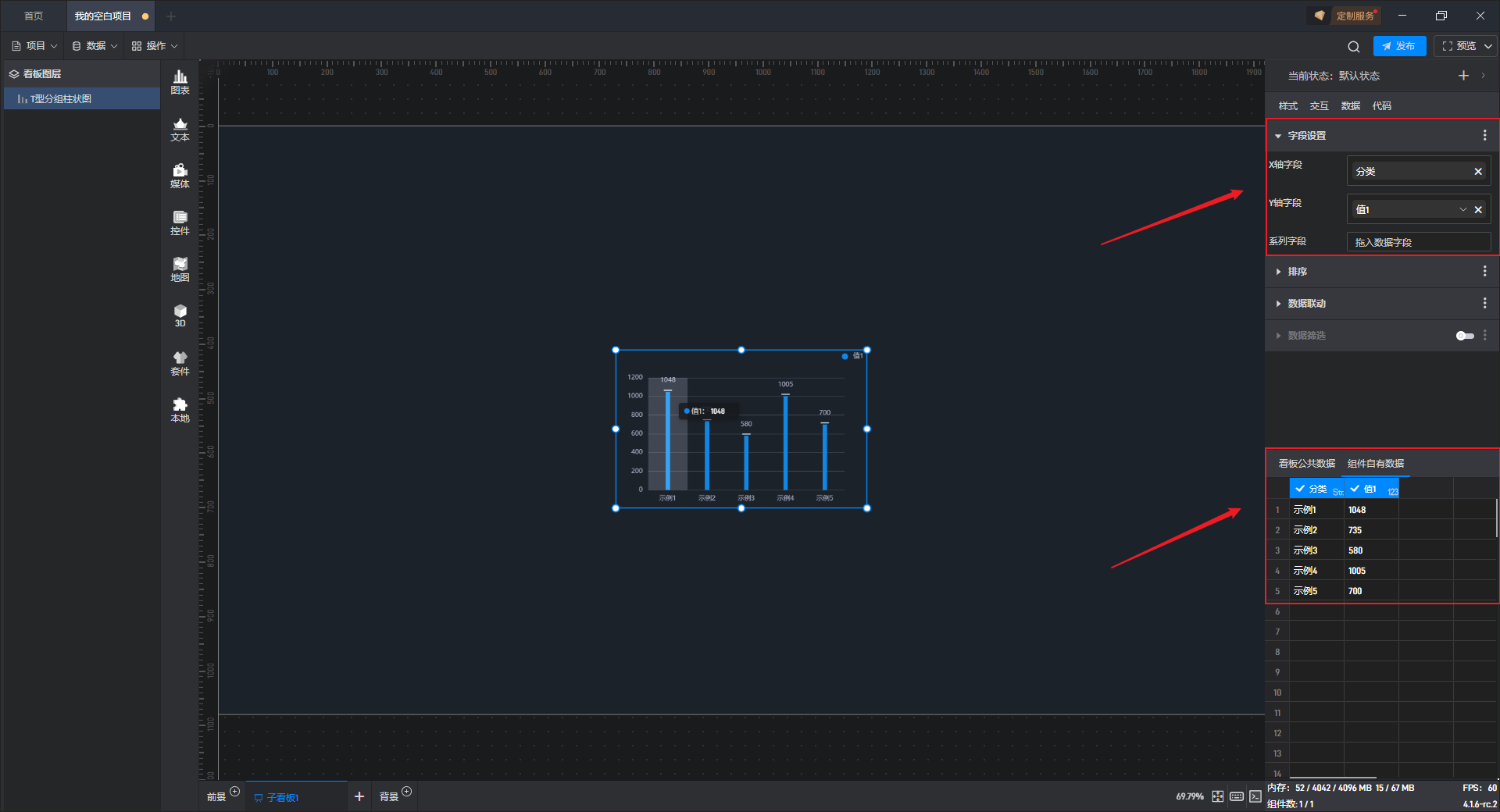1500x812 pixels.
Task: Open the console terminal icon
Action: pos(1255,796)
